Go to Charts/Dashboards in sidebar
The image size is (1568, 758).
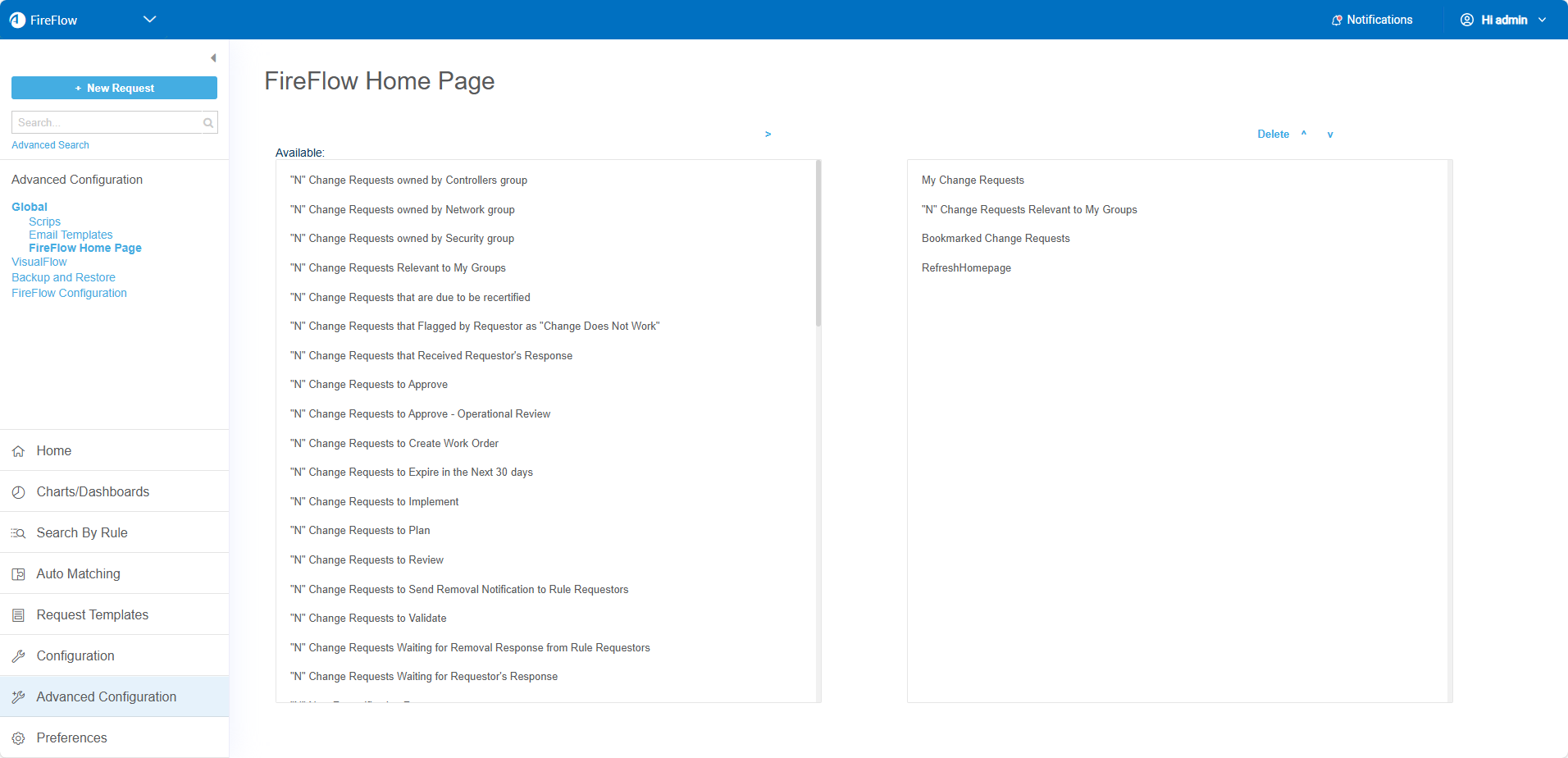(93, 491)
